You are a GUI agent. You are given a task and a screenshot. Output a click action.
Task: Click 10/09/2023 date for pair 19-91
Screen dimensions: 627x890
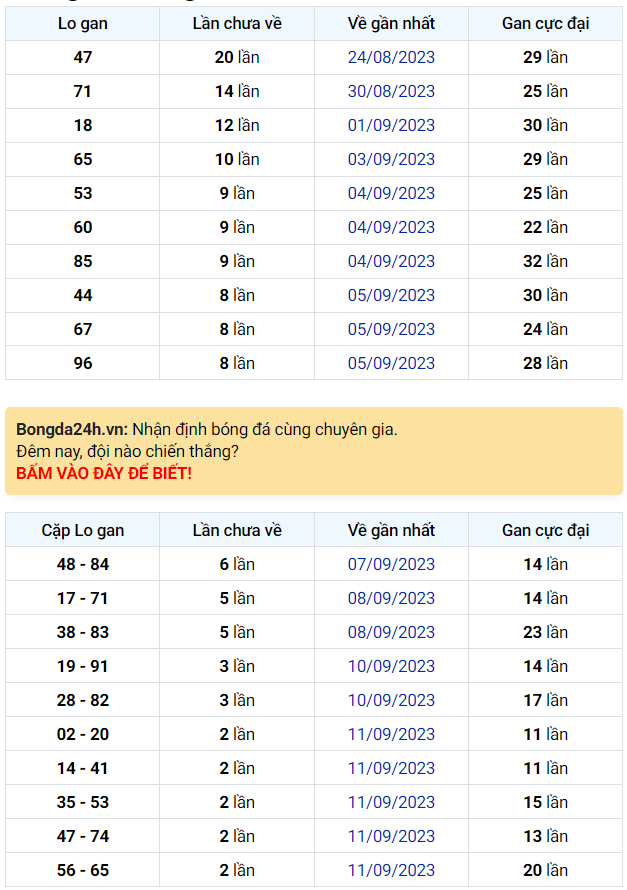pyautogui.click(x=391, y=666)
